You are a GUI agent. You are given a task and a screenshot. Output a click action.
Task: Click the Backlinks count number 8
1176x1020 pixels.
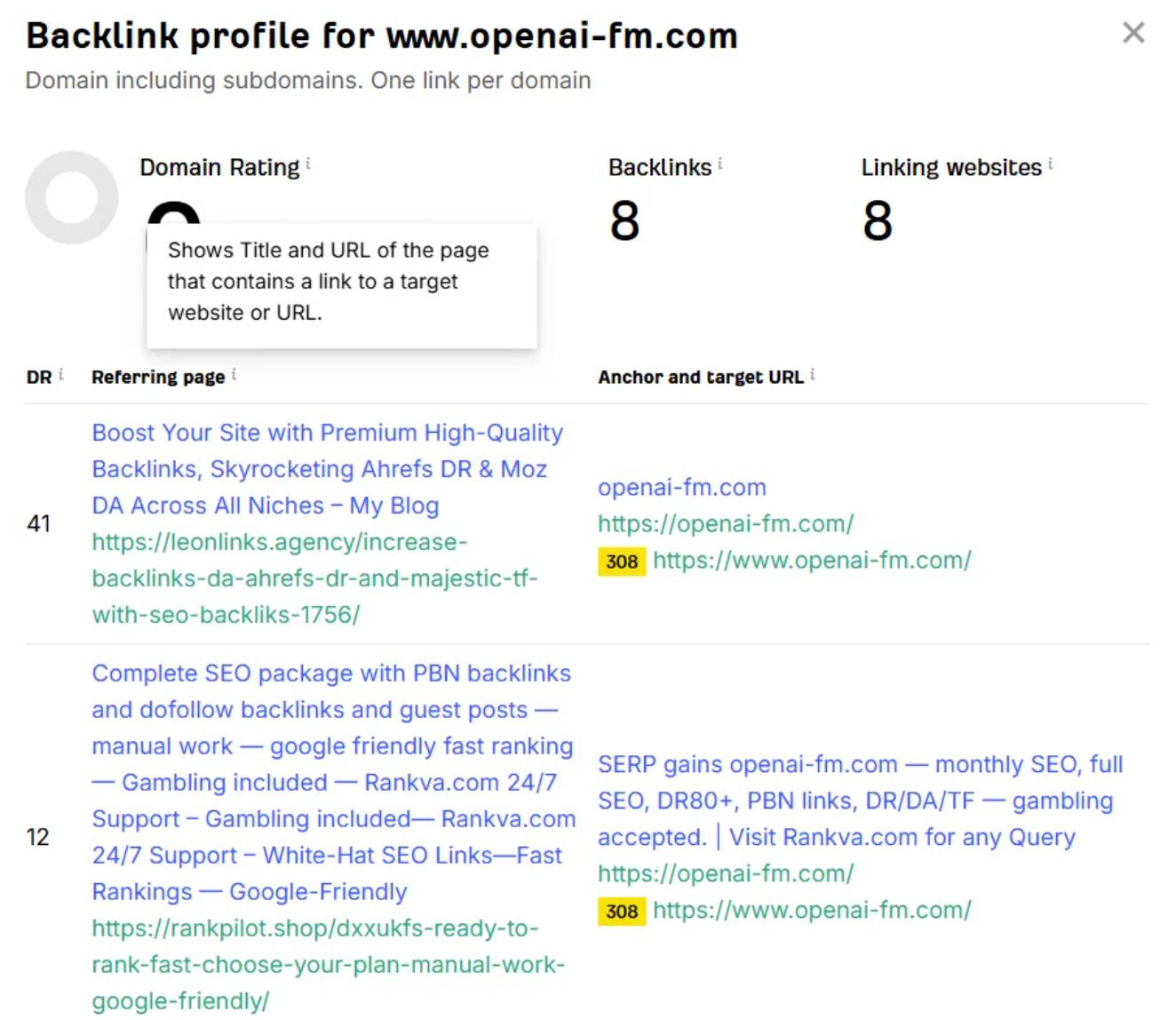[x=624, y=220]
